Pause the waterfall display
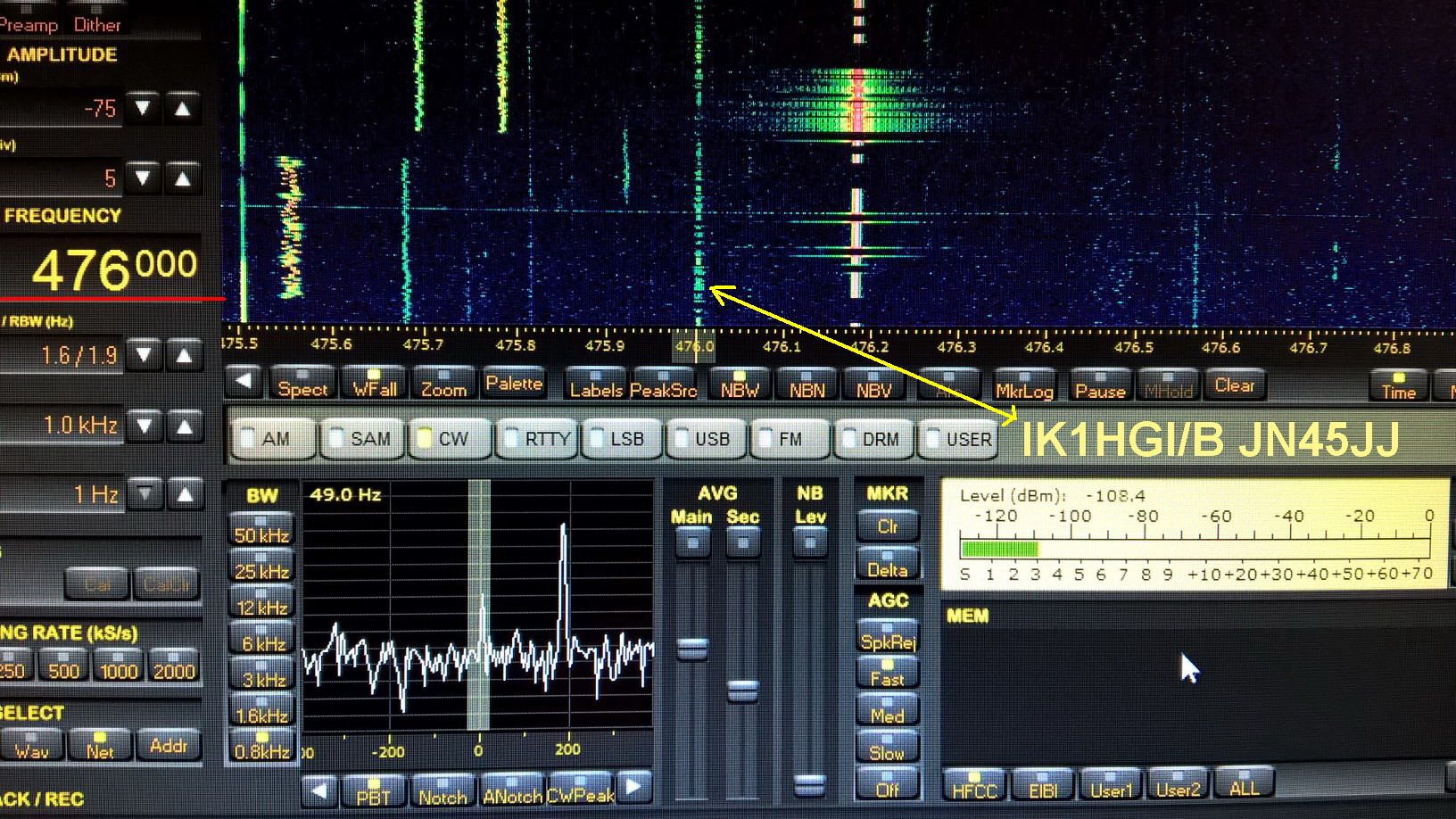Screen dimensions: 1456x819 [1100, 385]
